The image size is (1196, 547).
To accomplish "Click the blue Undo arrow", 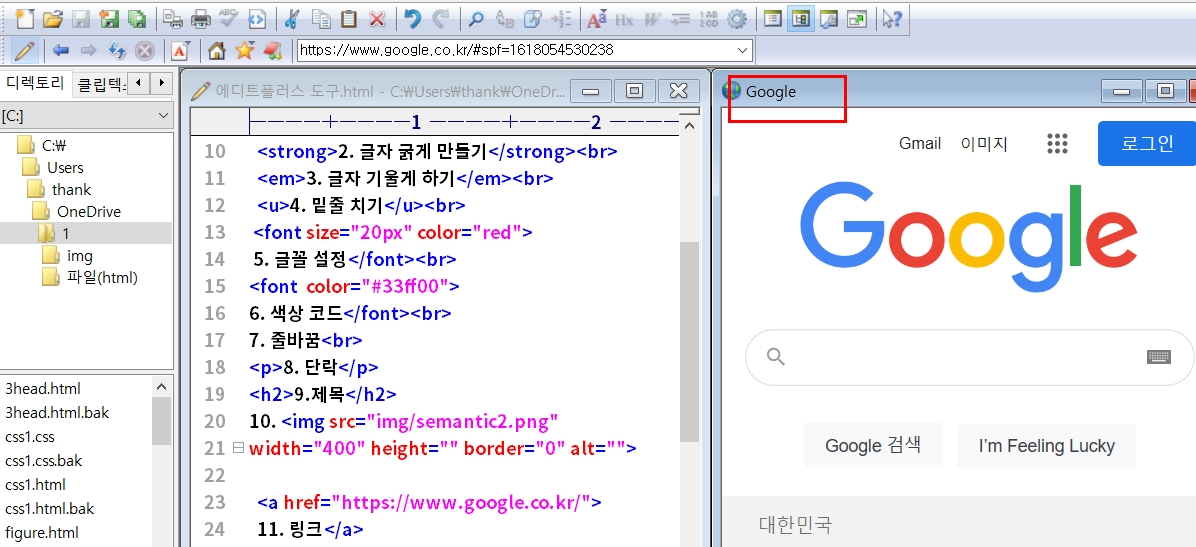I will click(413, 19).
